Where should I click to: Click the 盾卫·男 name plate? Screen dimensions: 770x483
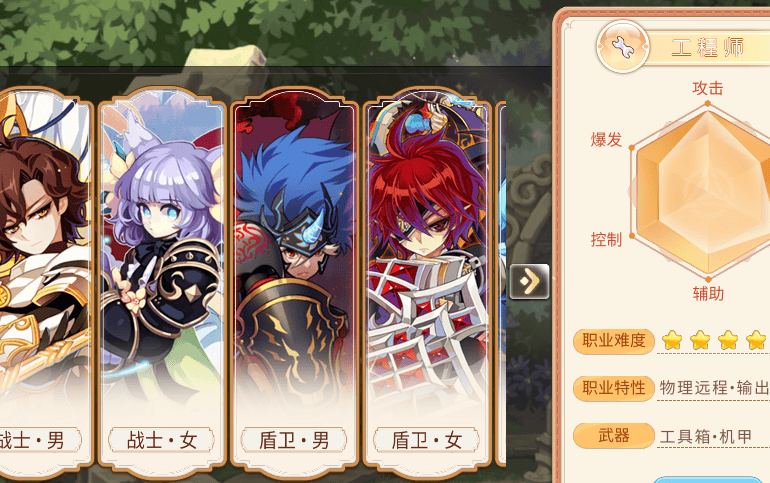click(x=294, y=440)
